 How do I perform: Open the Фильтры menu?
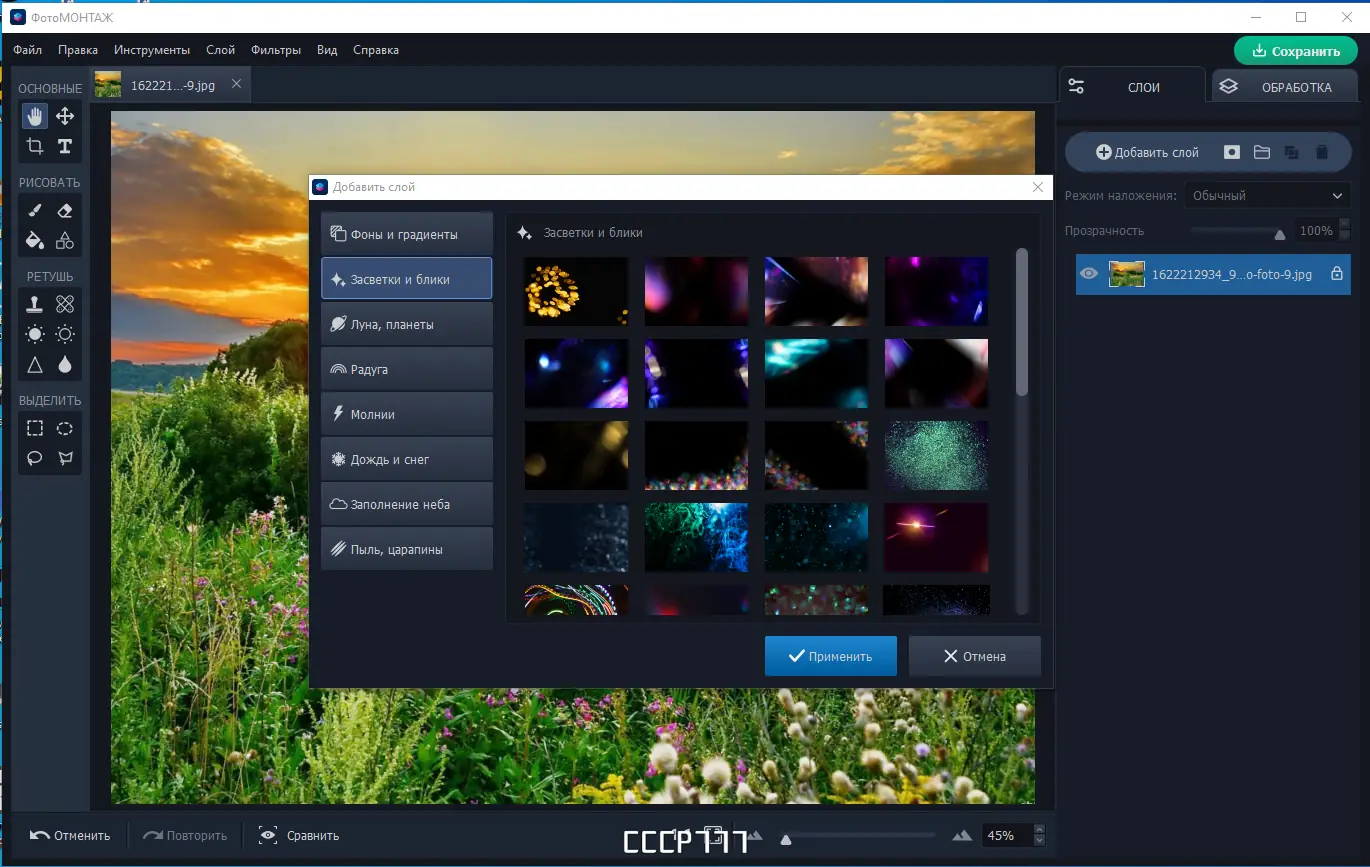pyautogui.click(x=276, y=50)
